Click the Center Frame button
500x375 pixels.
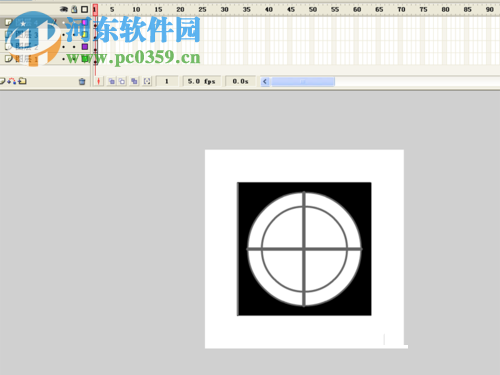[98, 81]
